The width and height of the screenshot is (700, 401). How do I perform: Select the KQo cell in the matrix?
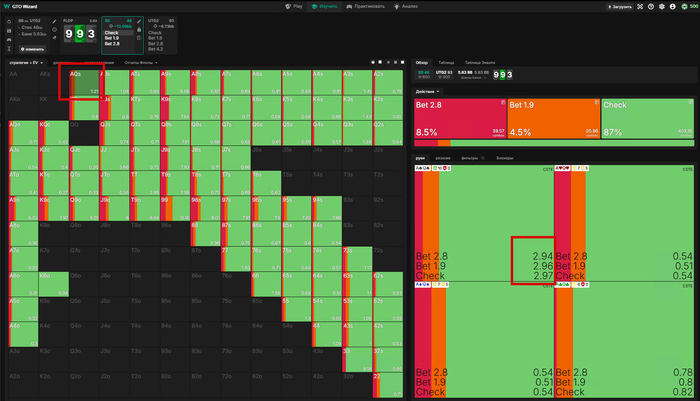coord(54,133)
